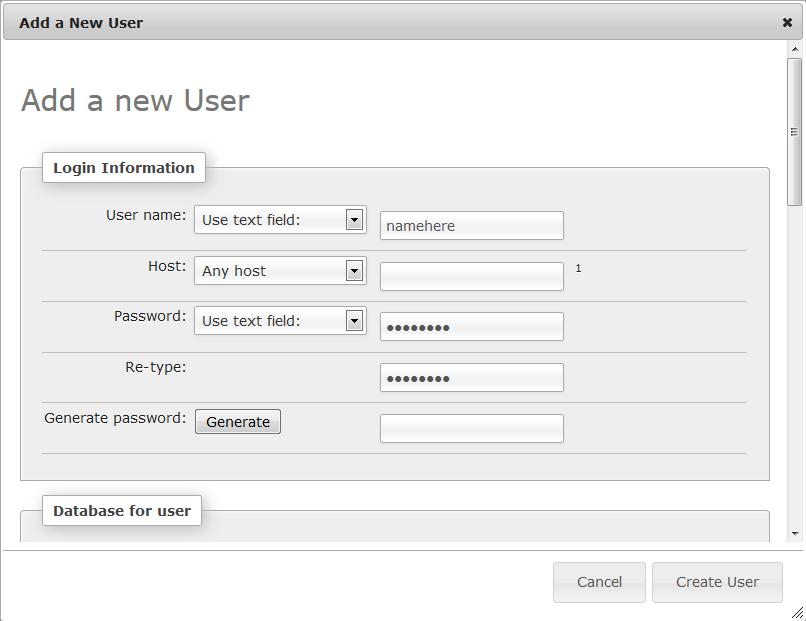Generate a random password

tap(238, 422)
